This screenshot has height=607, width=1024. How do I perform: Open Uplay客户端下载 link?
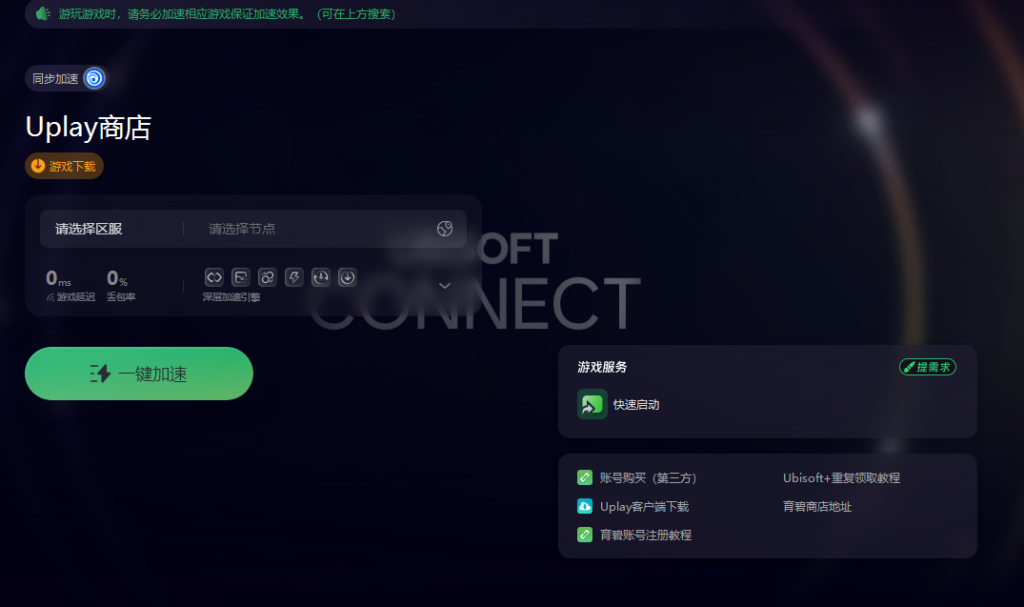tap(645, 506)
